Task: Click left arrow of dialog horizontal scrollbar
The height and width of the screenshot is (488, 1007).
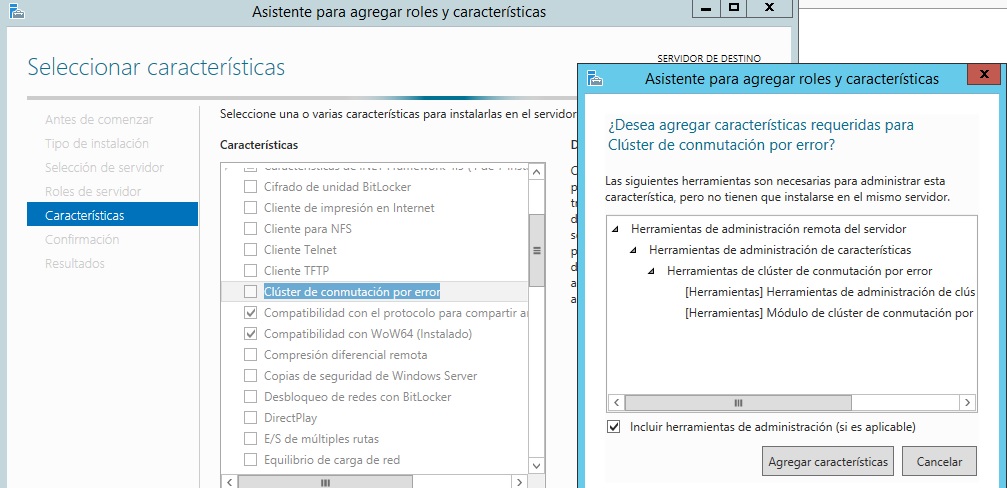Action: click(616, 402)
